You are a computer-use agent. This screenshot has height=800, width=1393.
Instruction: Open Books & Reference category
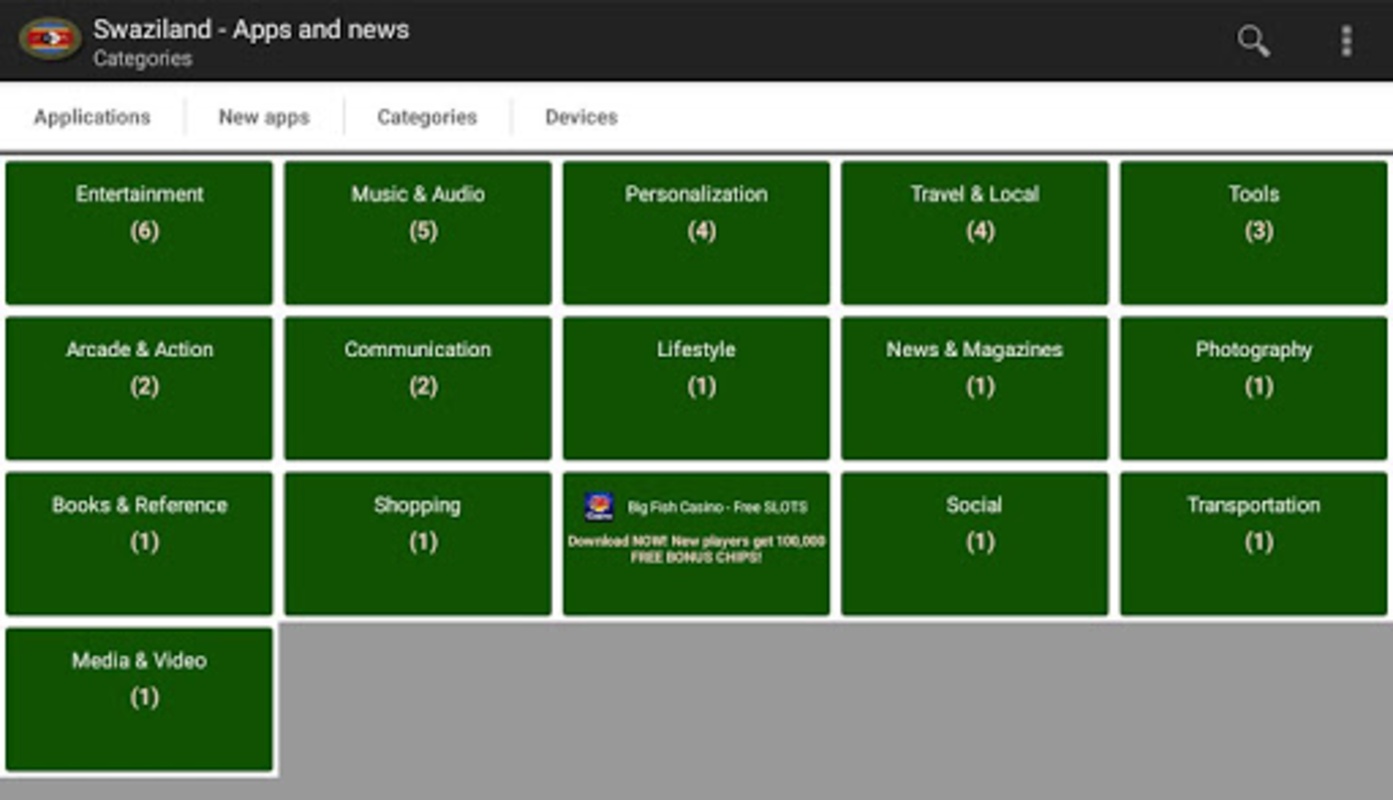[x=139, y=544]
